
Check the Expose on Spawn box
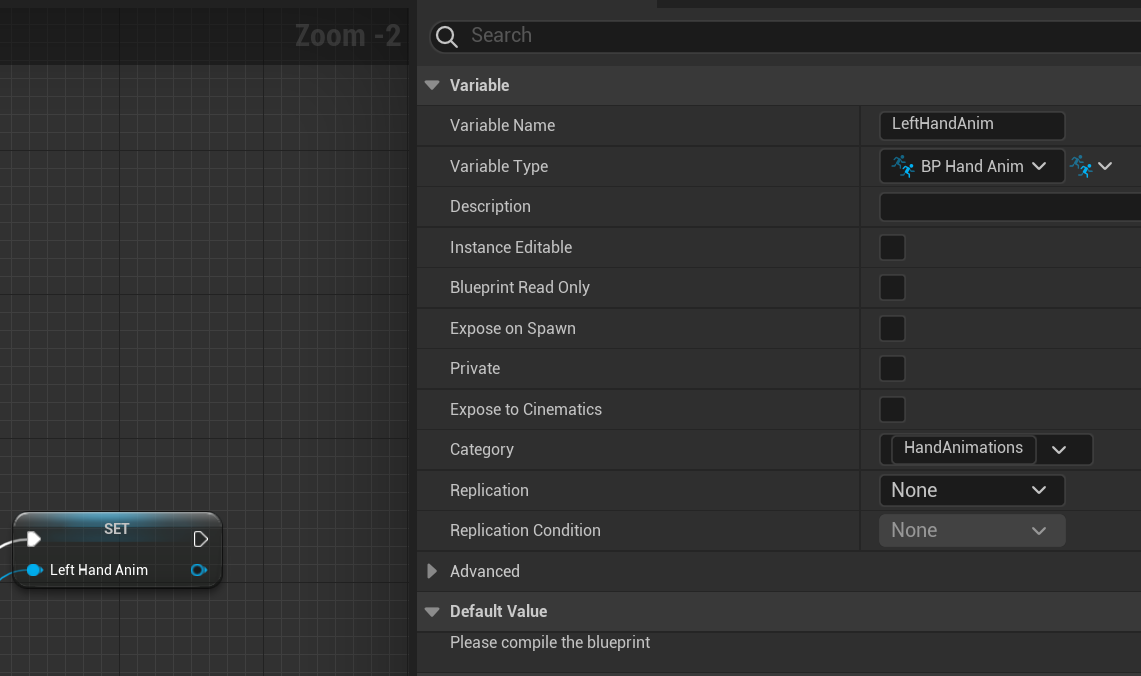point(892,328)
